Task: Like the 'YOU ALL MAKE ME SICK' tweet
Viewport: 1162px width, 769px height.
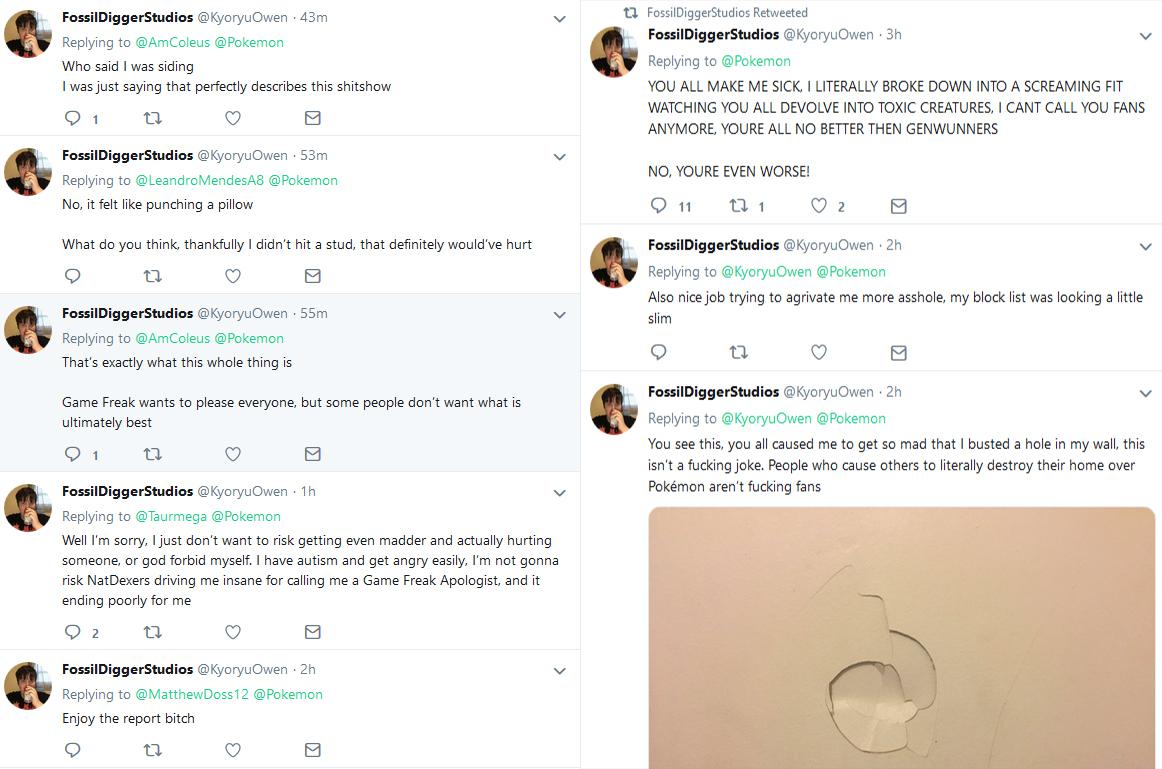Action: pos(819,206)
